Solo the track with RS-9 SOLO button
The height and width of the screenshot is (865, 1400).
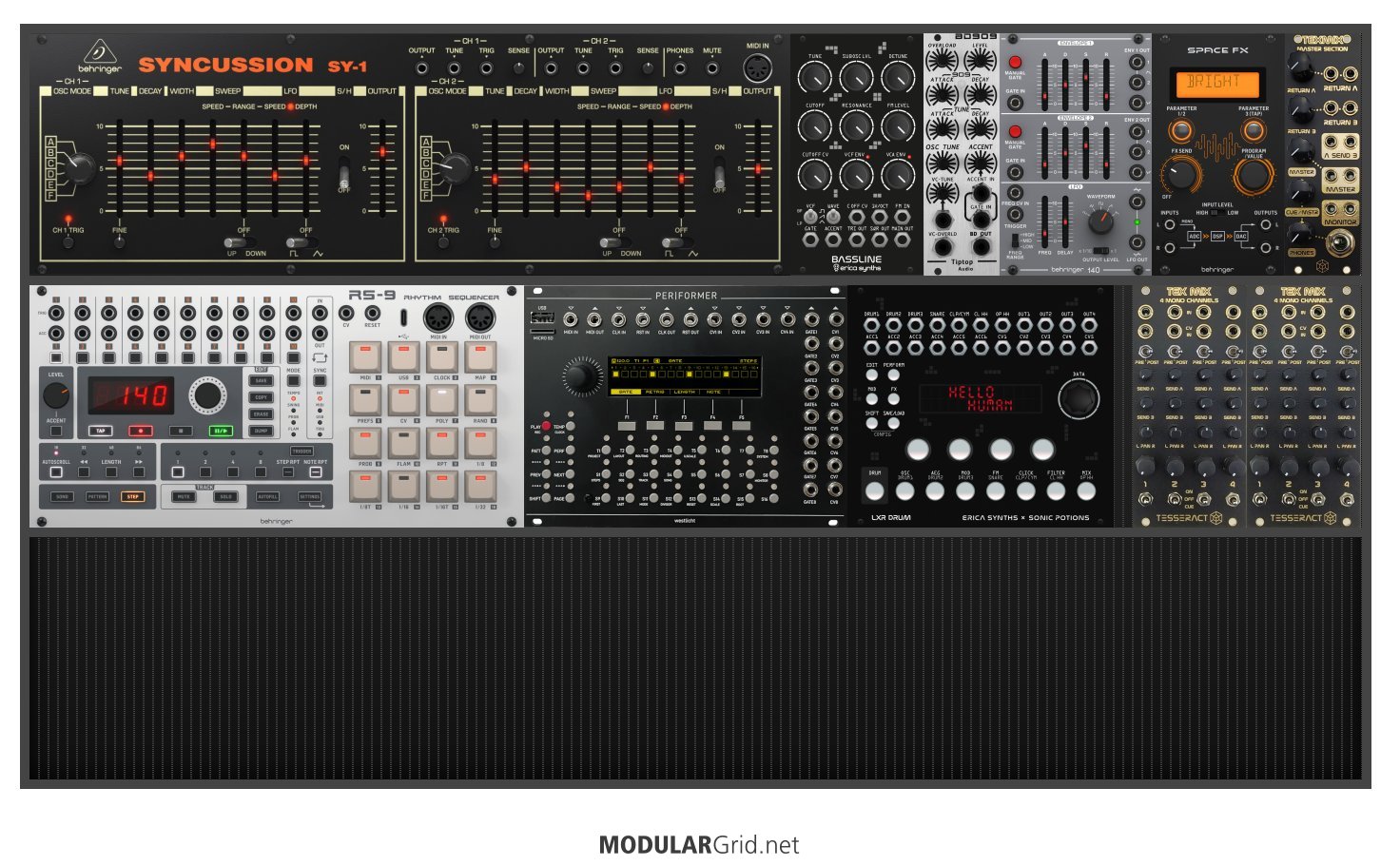[x=225, y=496]
